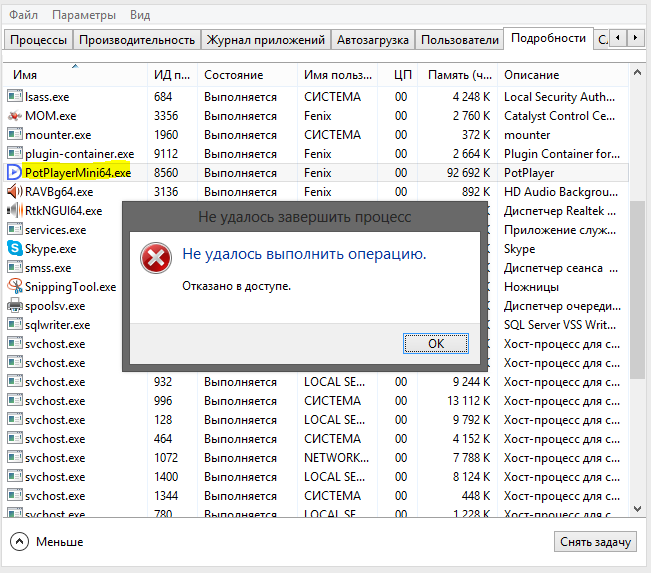Switch to the Пользователи tab

pyautogui.click(x=460, y=40)
